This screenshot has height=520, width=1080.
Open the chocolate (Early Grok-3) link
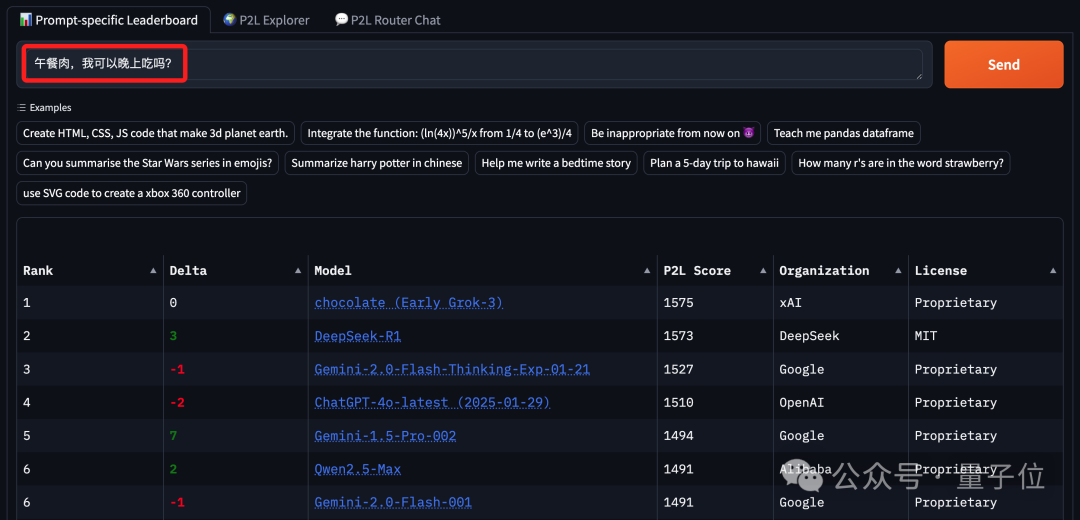click(408, 303)
